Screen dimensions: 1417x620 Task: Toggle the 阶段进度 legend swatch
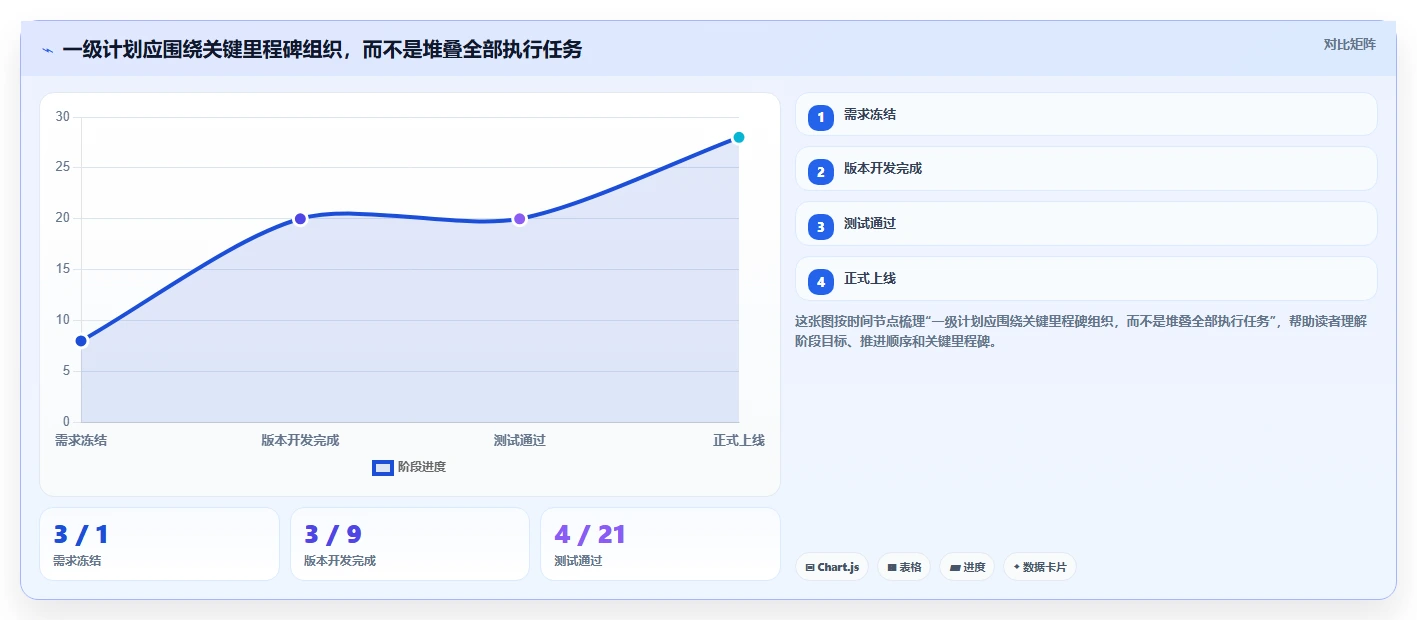click(382, 467)
